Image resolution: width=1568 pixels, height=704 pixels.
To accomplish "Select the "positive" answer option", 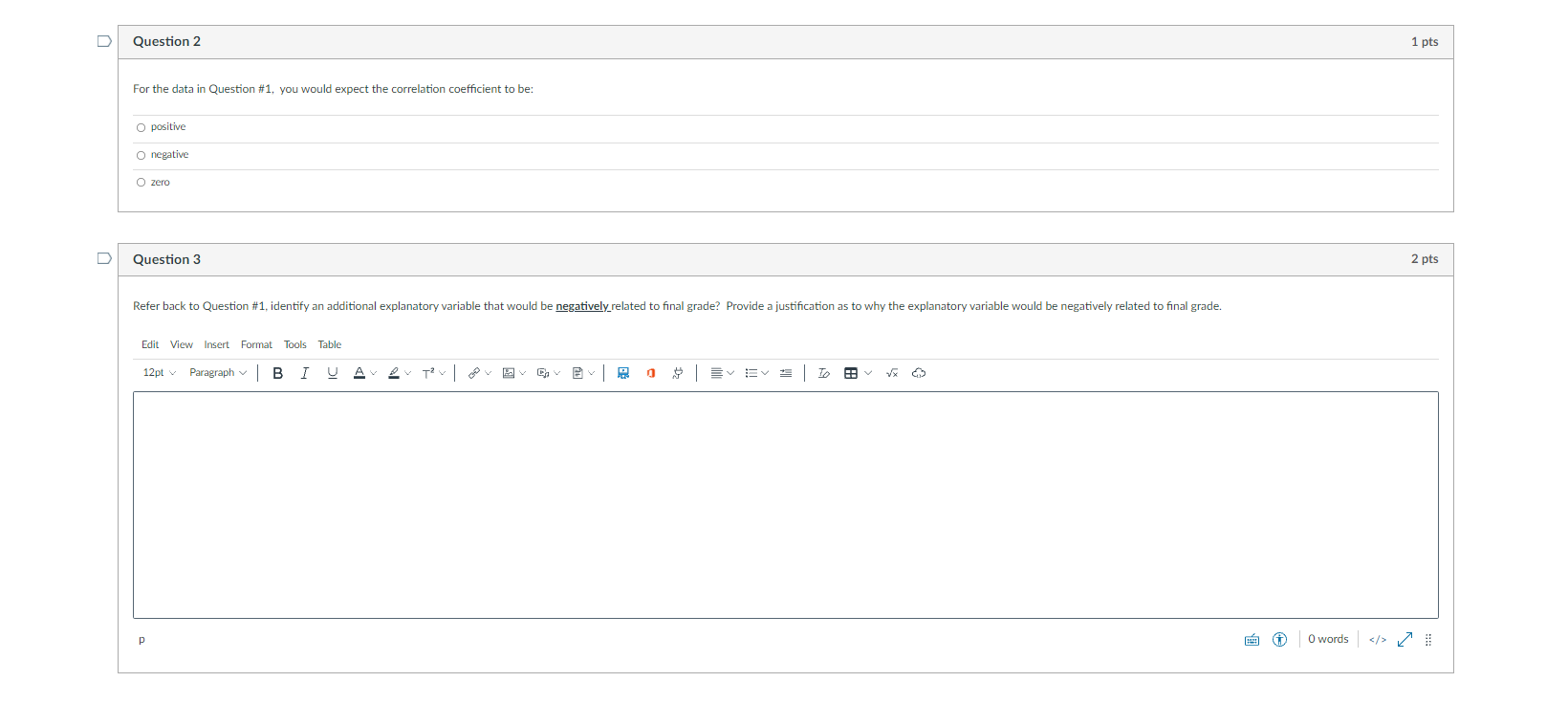I will 142,127.
